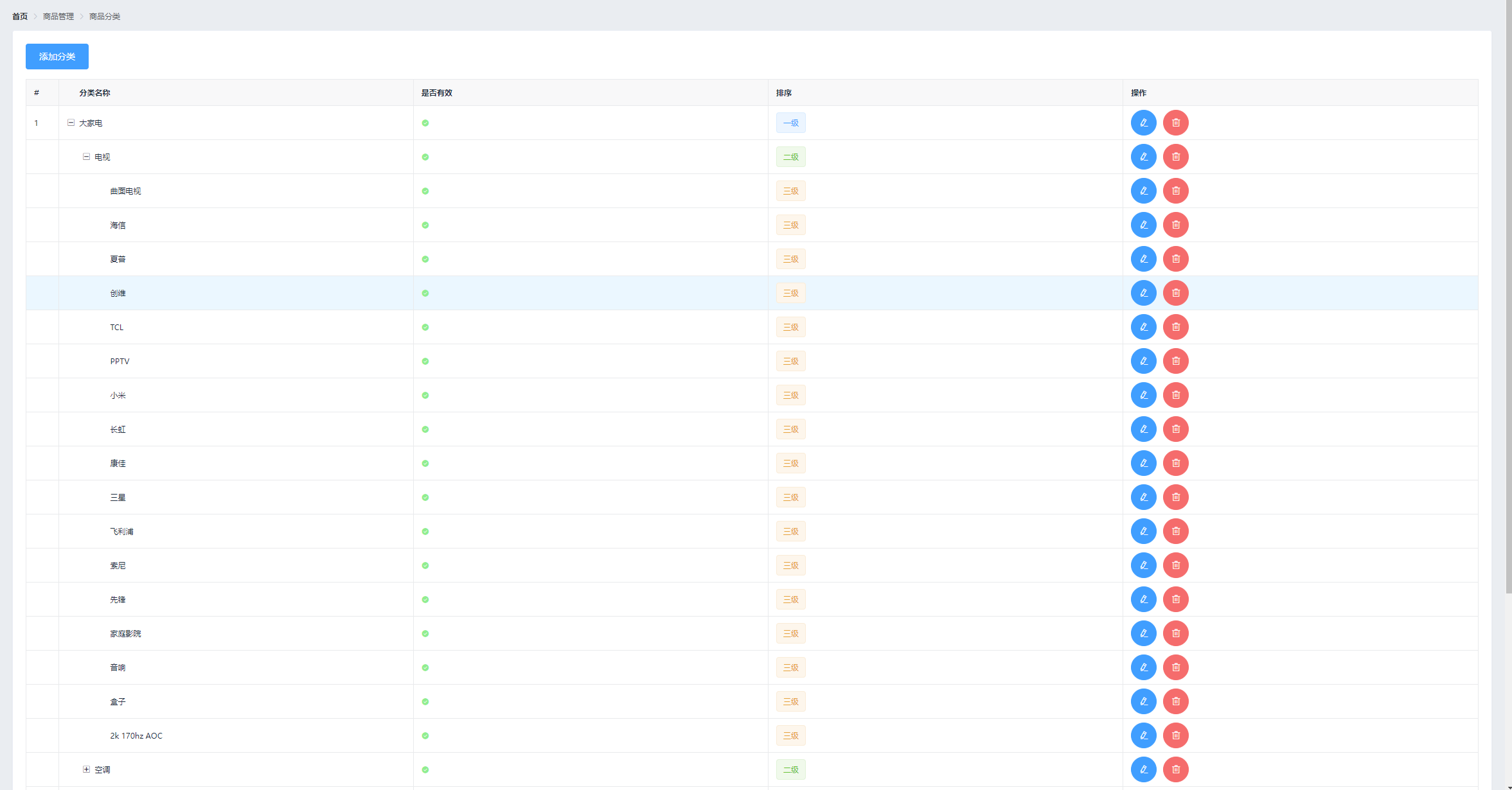Edit the 小米 category

tap(1144, 395)
